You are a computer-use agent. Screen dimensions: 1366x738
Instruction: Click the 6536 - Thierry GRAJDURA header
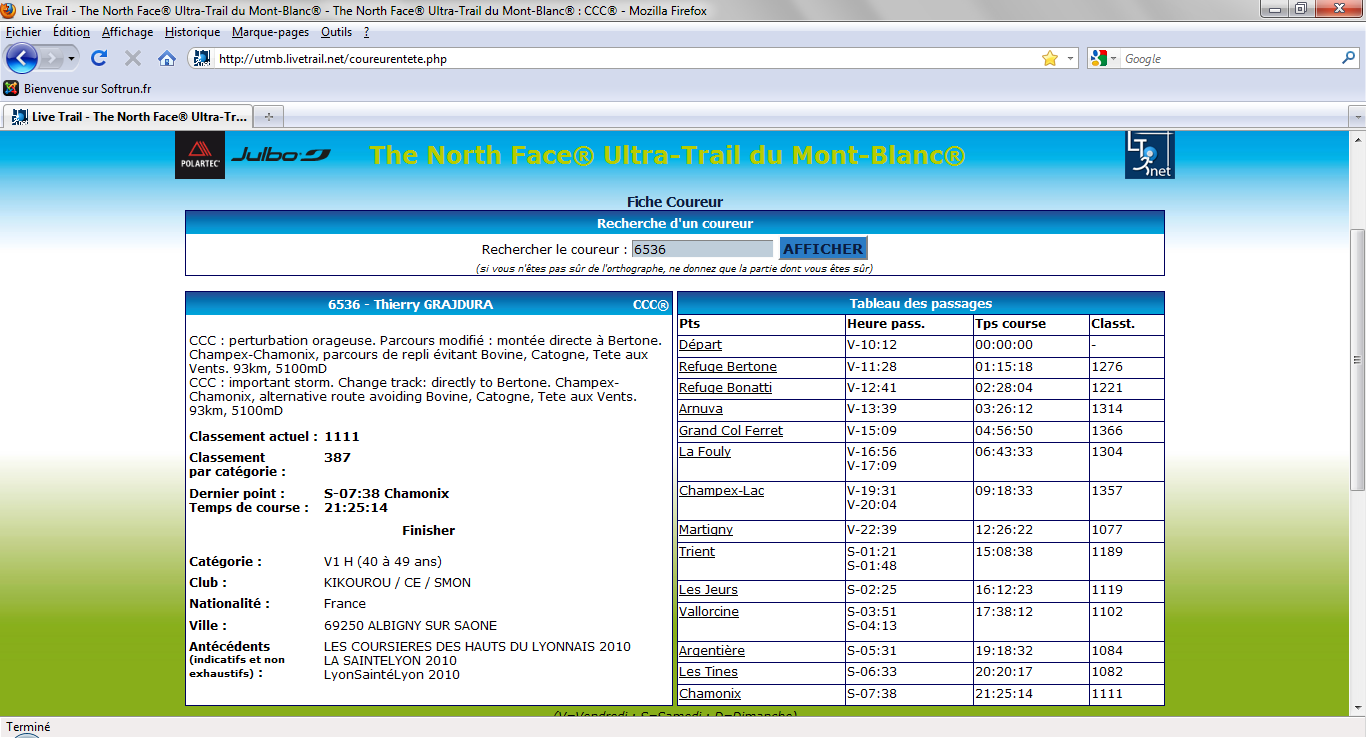tap(410, 305)
